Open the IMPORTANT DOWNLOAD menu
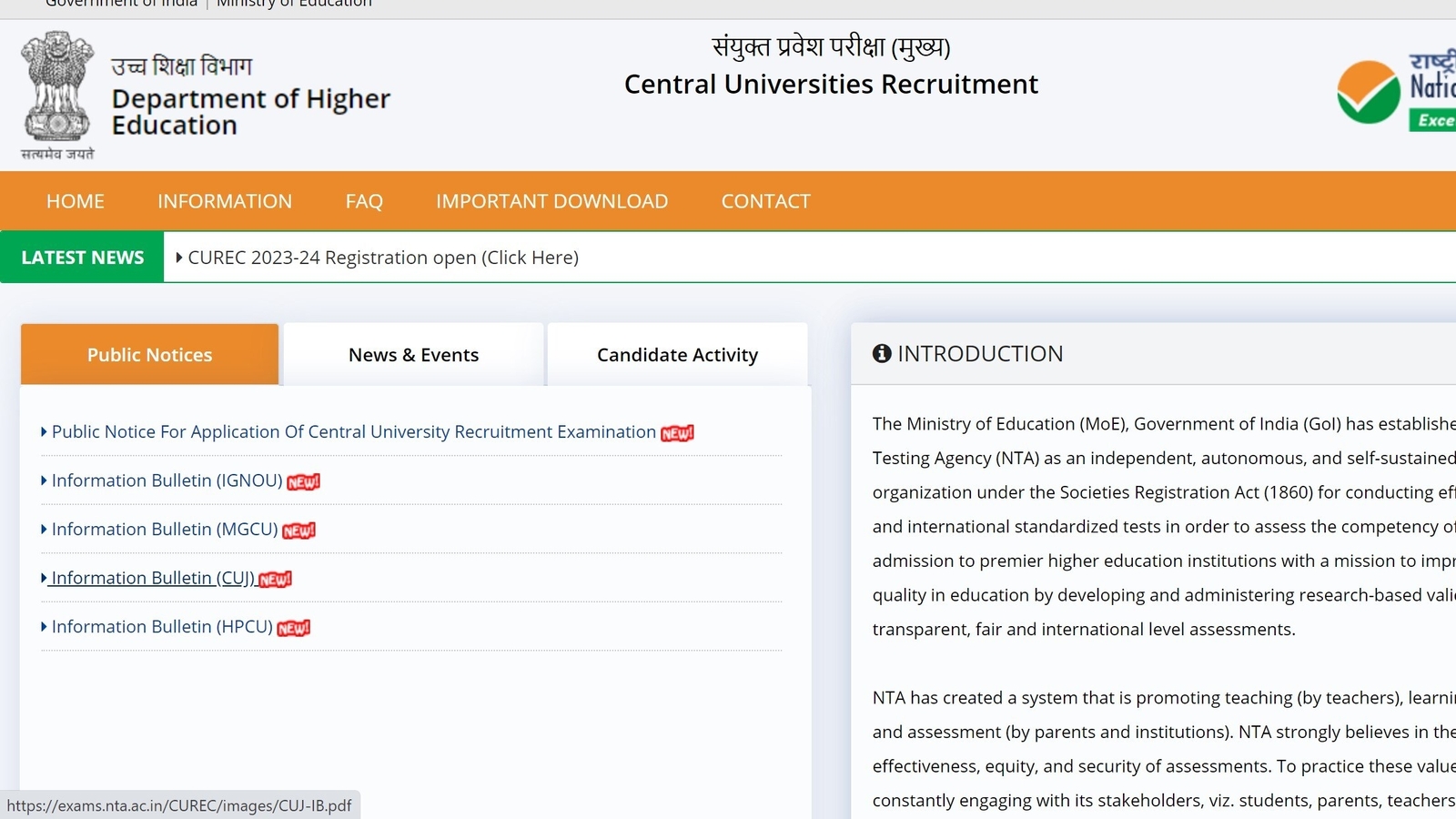The width and height of the screenshot is (1456, 819). pyautogui.click(x=551, y=201)
